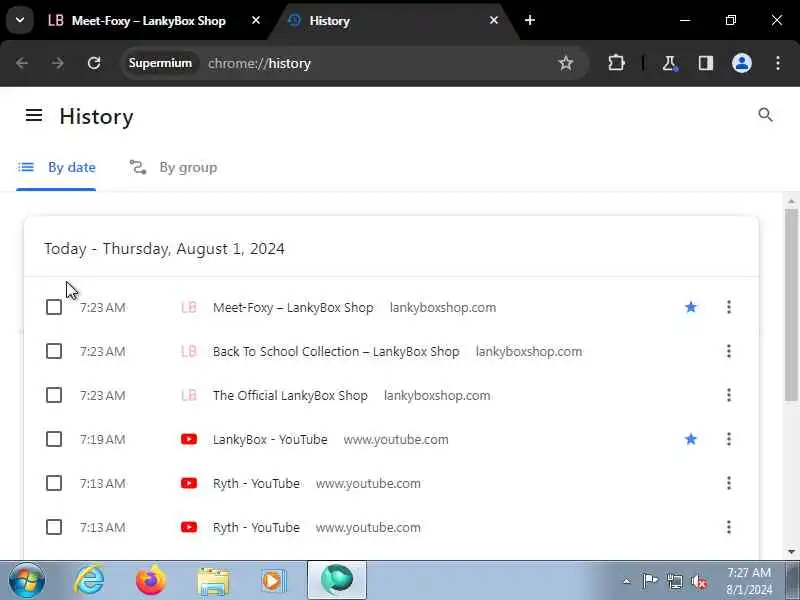Check The Official LankyBox Shop entry

(54, 395)
